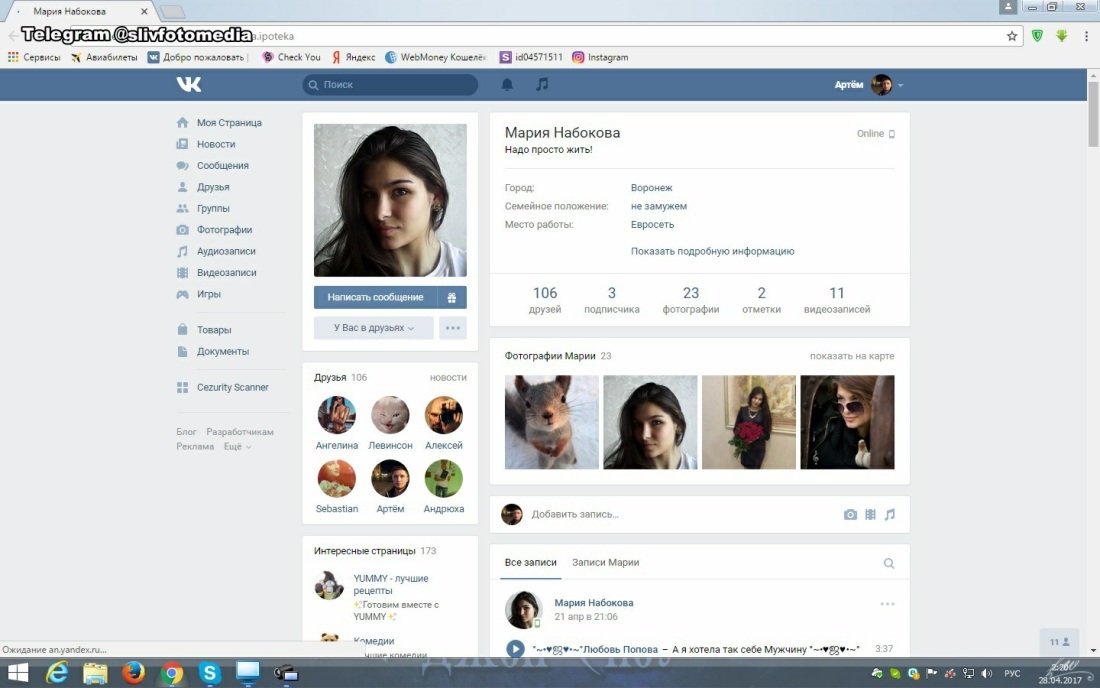Play the Любовь Попова audio track
1100x688 pixels.
[x=515, y=649]
